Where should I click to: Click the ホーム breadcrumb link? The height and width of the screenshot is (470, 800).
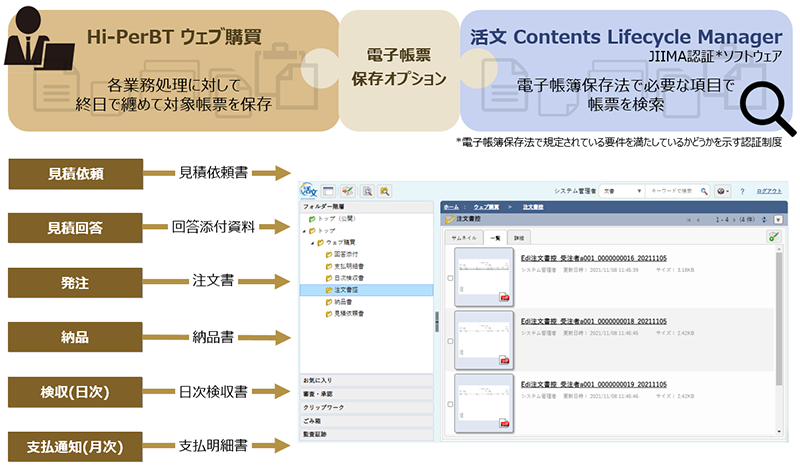pos(451,207)
